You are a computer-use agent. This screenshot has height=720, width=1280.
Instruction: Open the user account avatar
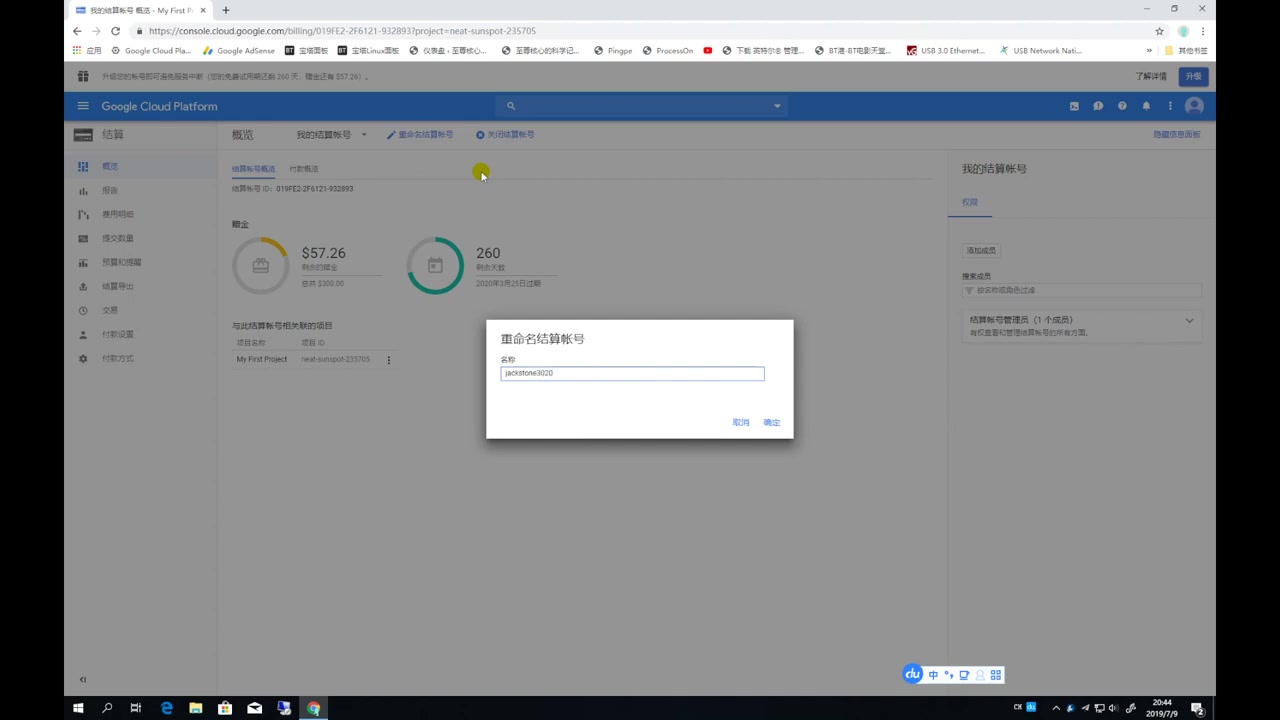click(1194, 106)
